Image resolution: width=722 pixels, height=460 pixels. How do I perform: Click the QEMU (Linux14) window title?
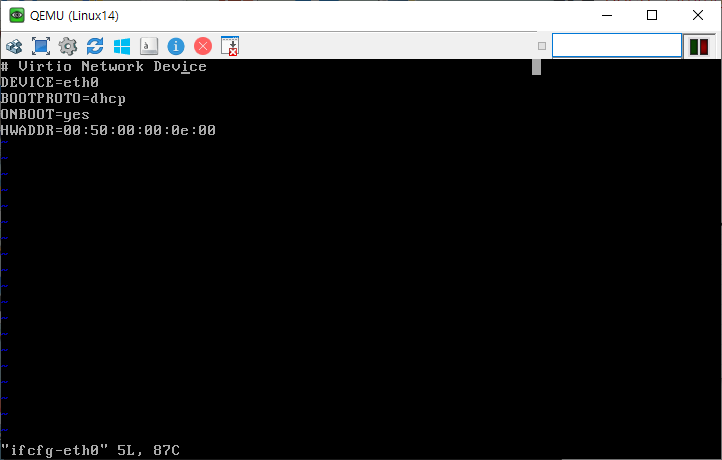[x=74, y=16]
